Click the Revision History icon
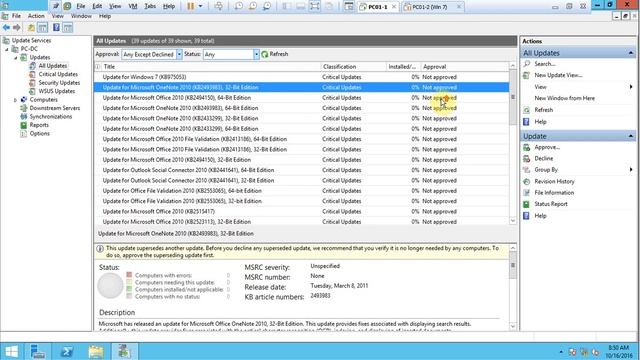The height and width of the screenshot is (360, 640). (x=527, y=181)
